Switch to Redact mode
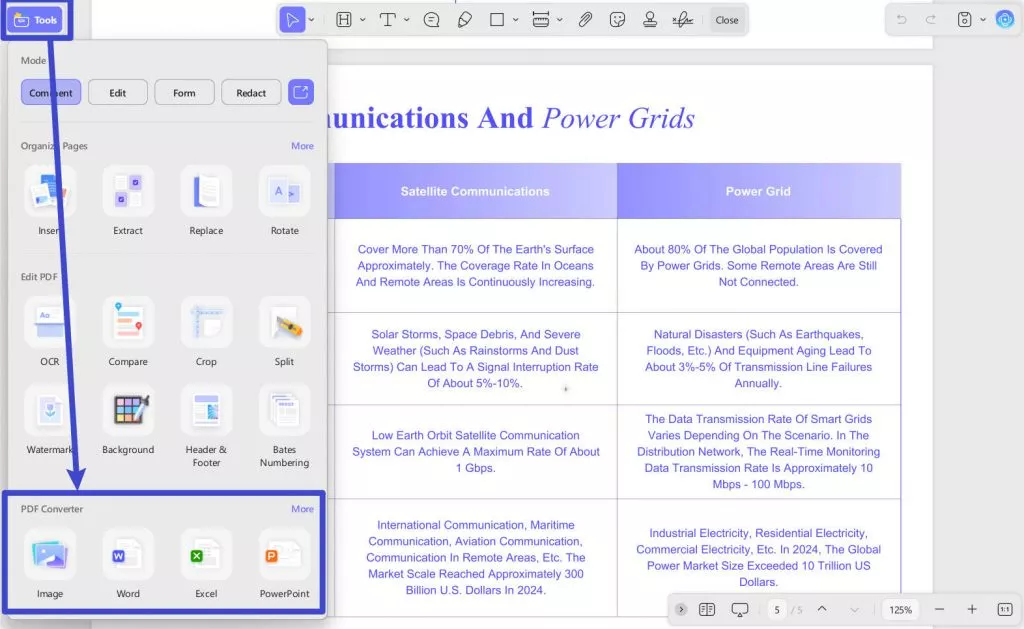The image size is (1024, 629). pyautogui.click(x=251, y=92)
